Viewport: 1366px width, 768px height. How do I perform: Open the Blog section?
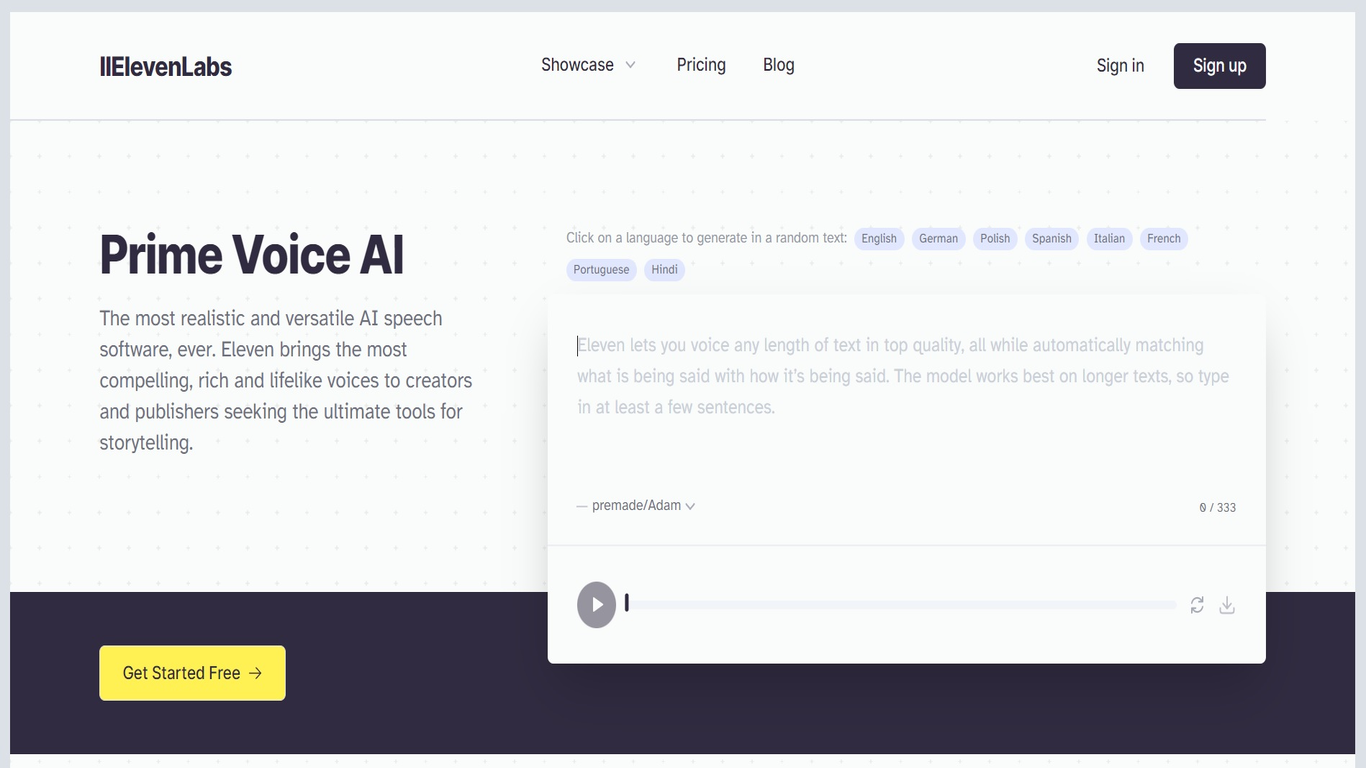click(778, 64)
